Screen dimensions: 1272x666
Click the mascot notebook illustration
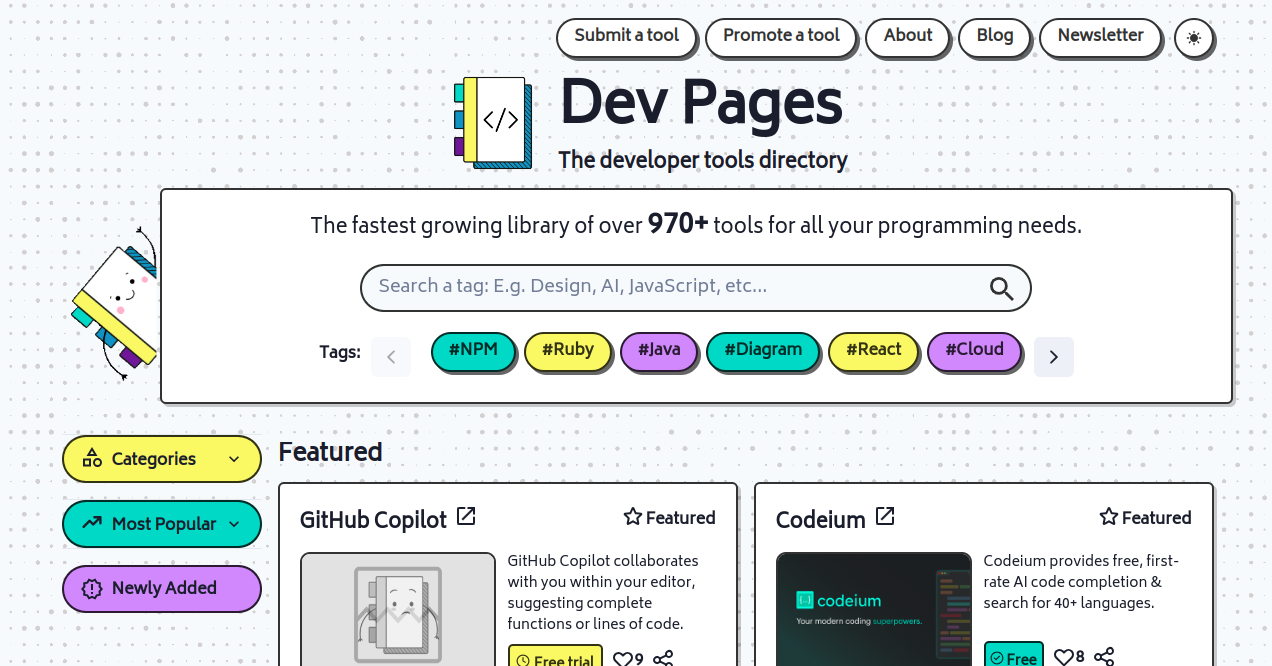[114, 303]
